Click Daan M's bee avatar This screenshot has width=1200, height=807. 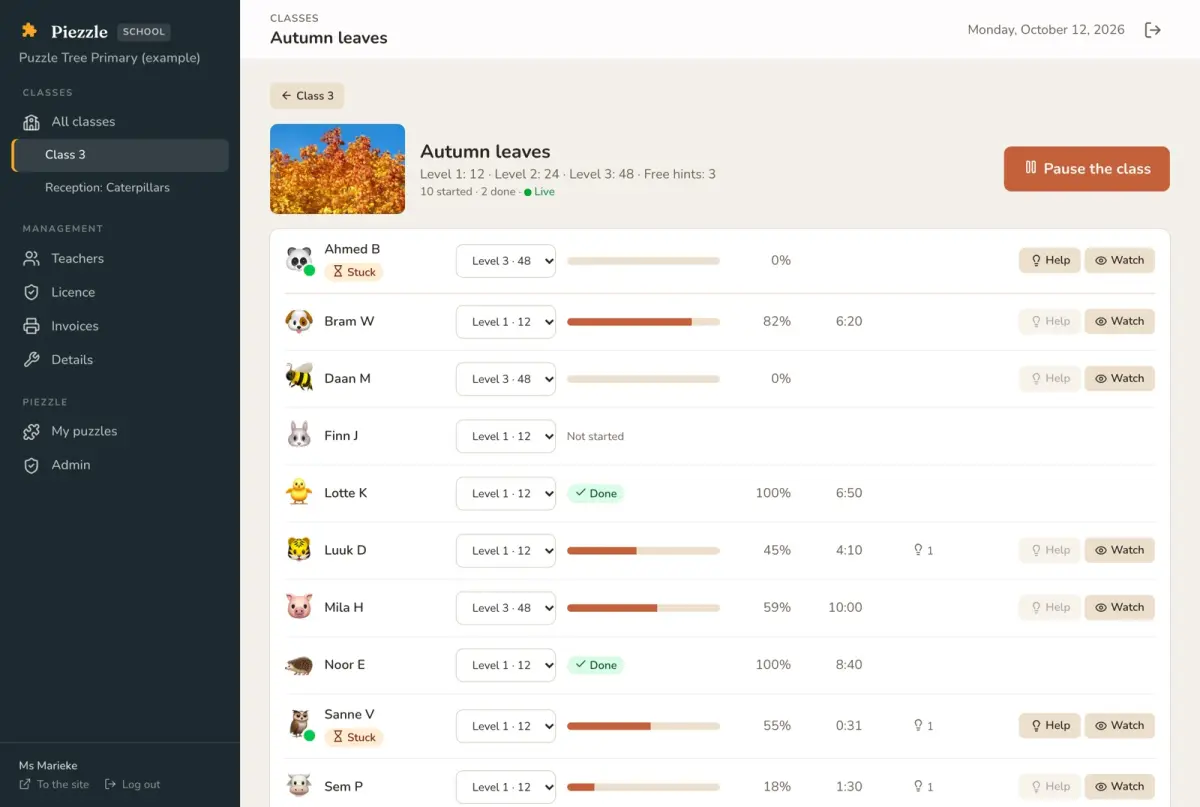(299, 378)
